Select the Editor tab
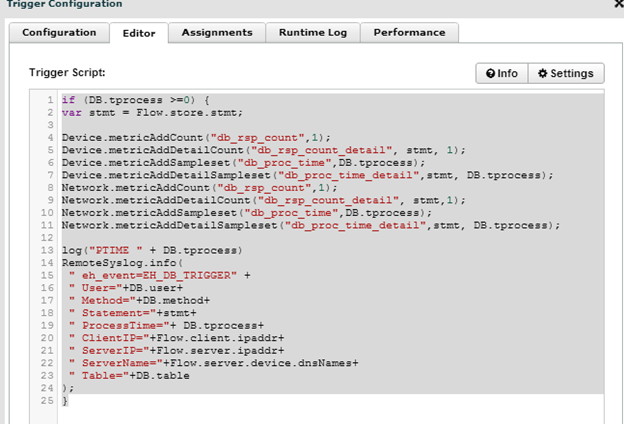The height and width of the screenshot is (424, 624). [138, 33]
